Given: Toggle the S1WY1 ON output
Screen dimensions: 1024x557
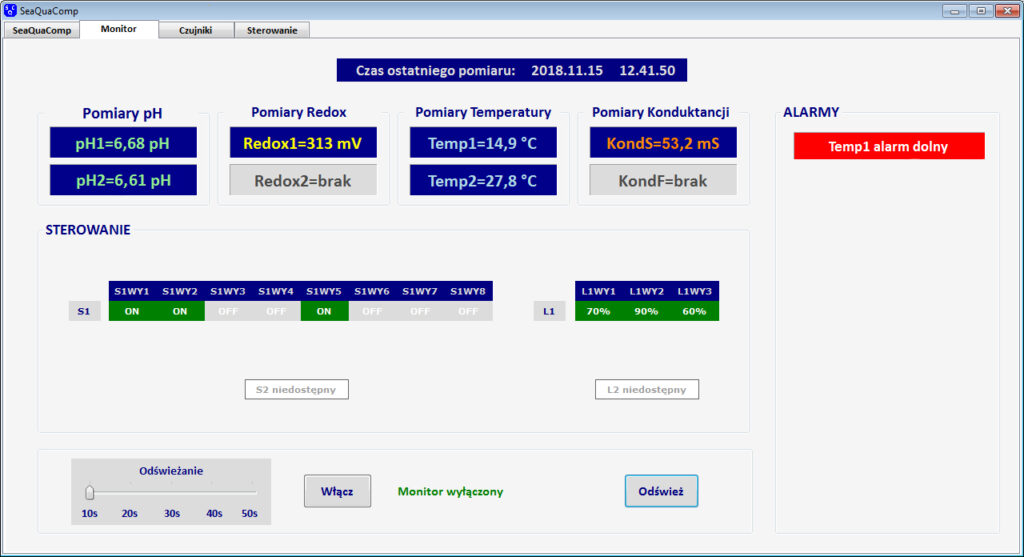Looking at the screenshot, I should point(132,311).
